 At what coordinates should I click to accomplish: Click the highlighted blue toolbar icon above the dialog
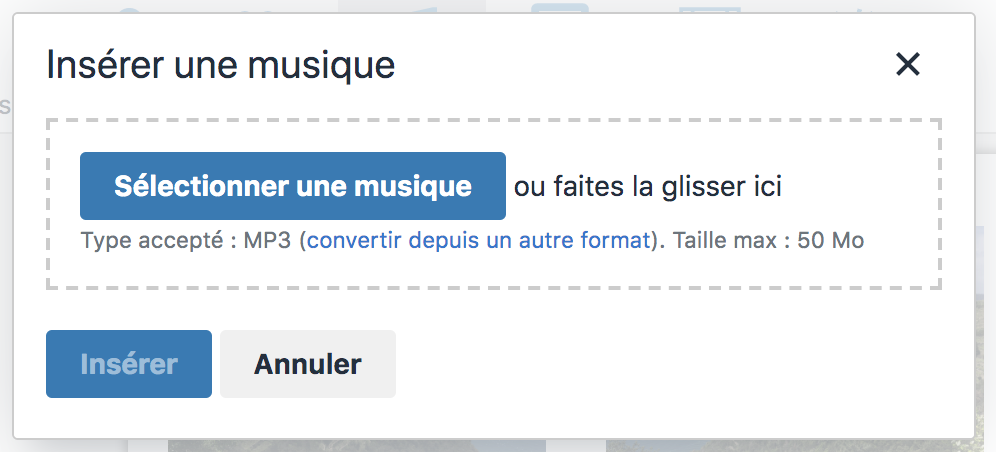[x=560, y=8]
